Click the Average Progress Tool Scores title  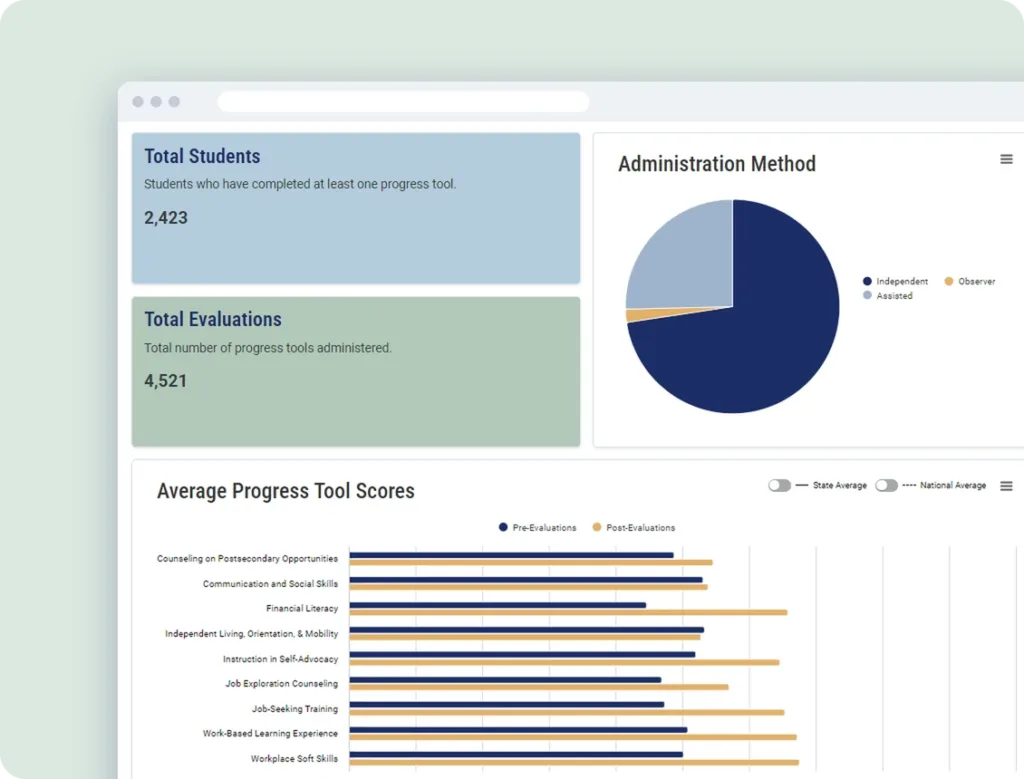[x=285, y=490]
